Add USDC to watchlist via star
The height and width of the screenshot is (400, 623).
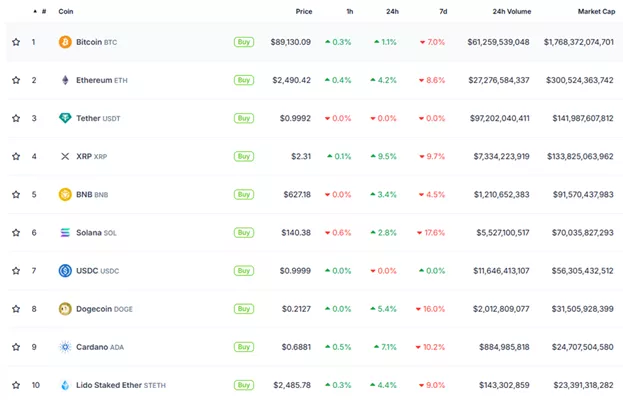coord(16,271)
